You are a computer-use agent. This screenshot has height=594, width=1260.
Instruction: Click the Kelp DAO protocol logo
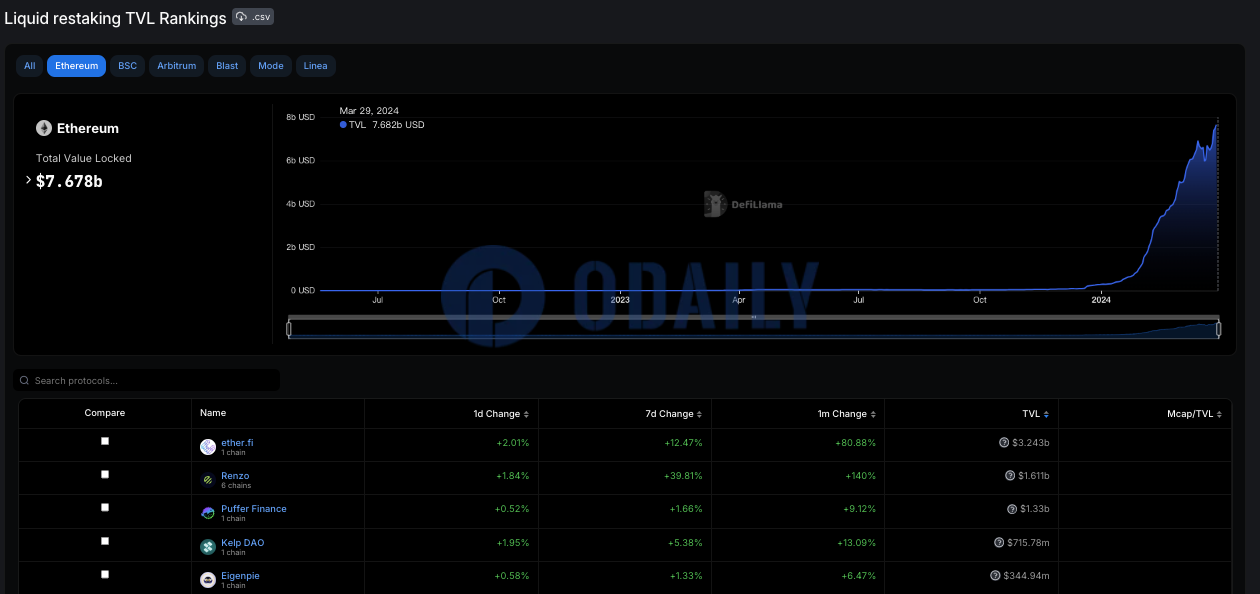coord(208,547)
